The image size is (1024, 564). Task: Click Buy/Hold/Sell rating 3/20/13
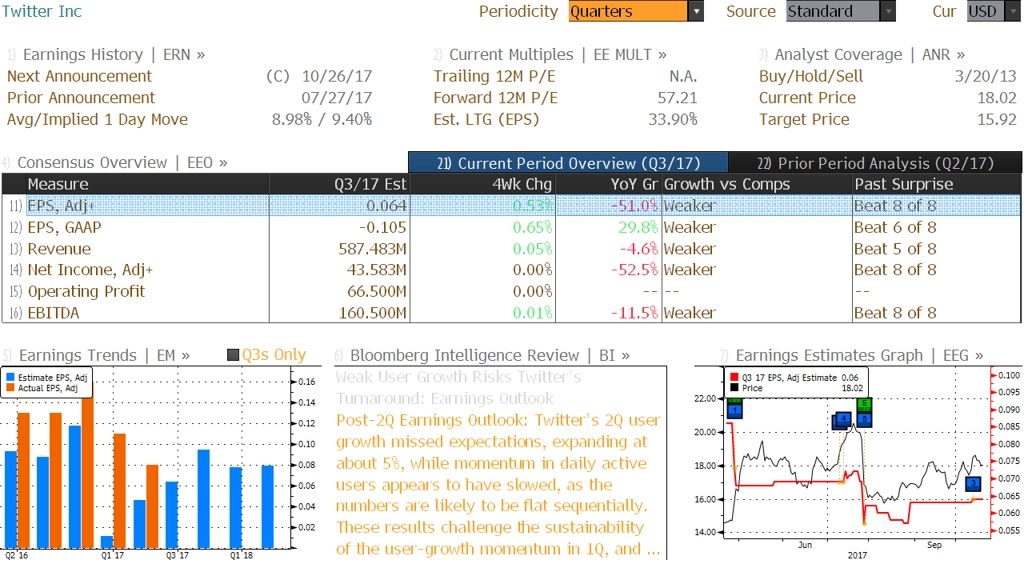pos(985,76)
